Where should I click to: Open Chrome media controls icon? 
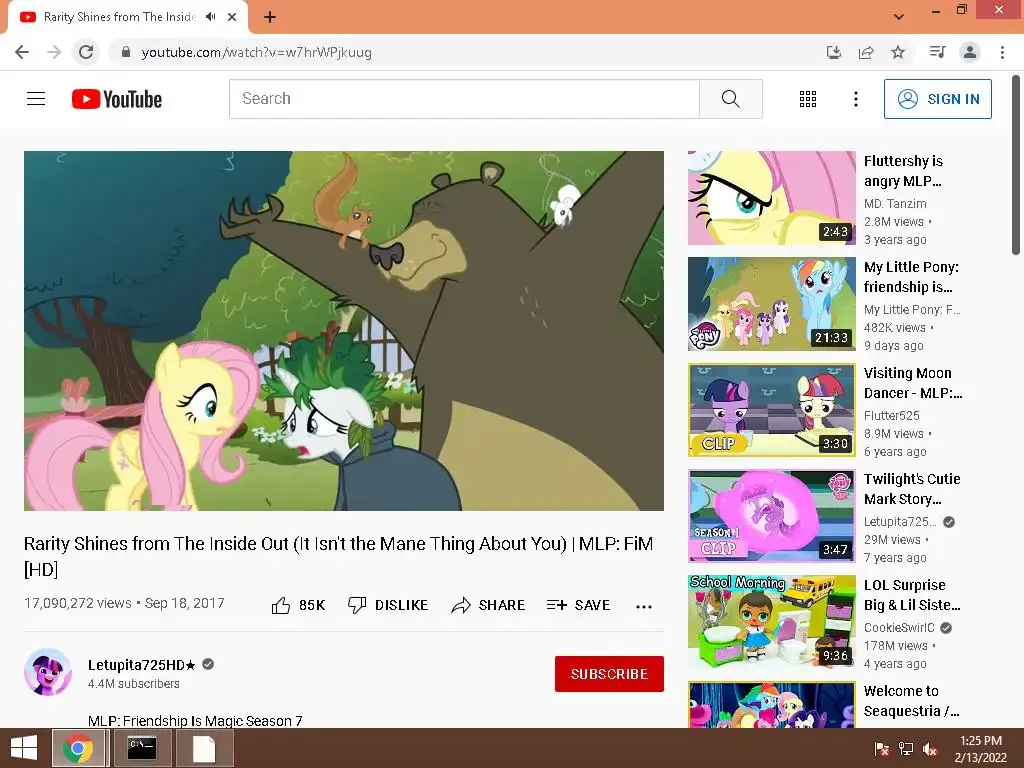[937, 52]
